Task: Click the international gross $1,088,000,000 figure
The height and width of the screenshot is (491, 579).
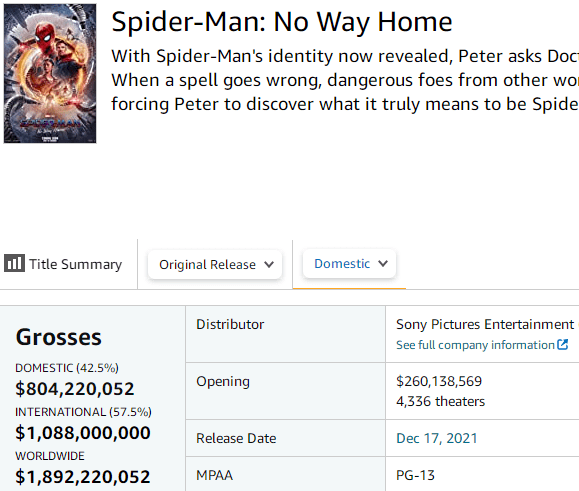Action: (83, 433)
